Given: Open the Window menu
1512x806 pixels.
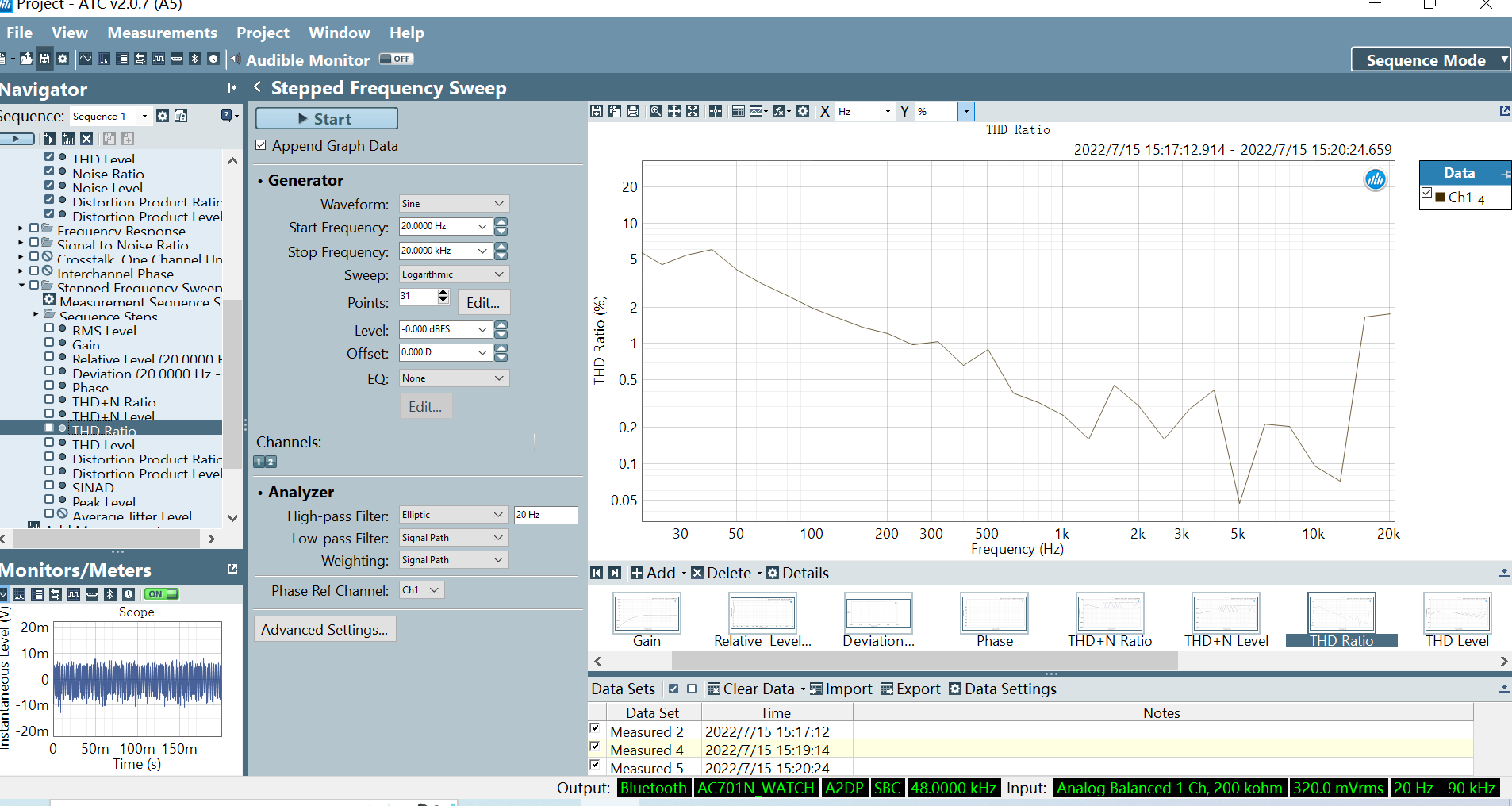Looking at the screenshot, I should point(339,33).
